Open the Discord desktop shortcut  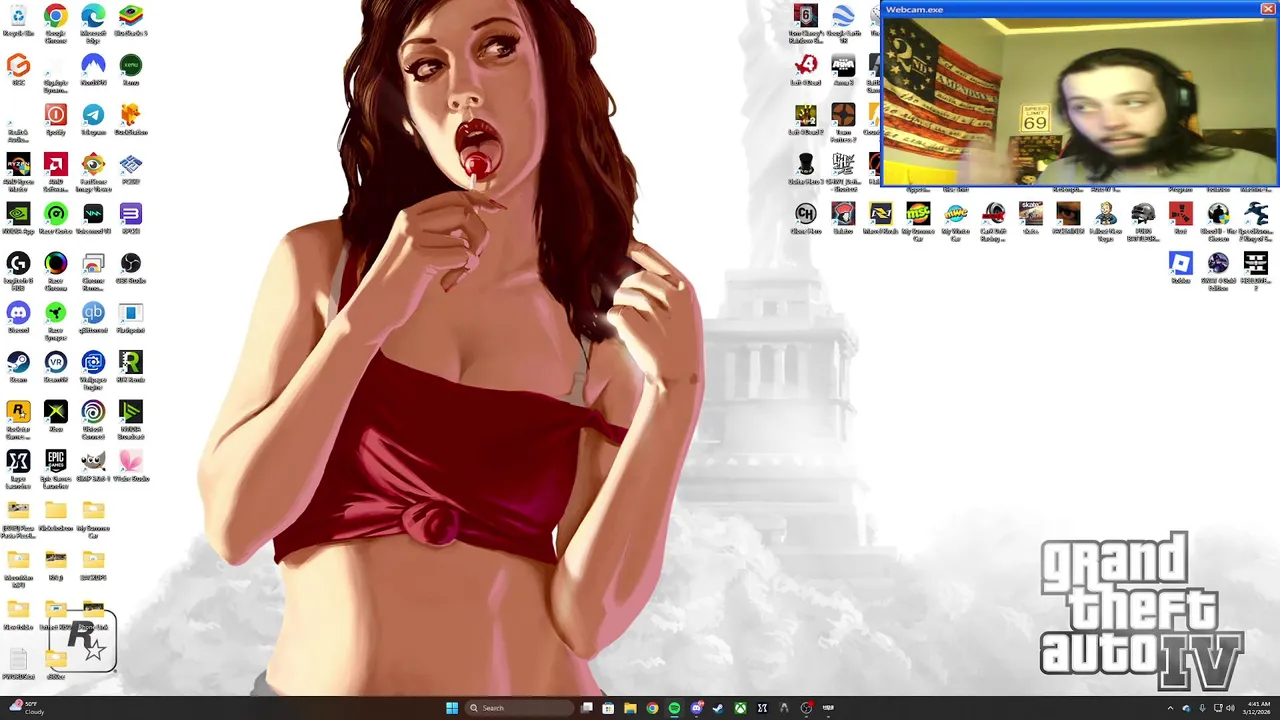pos(18,318)
